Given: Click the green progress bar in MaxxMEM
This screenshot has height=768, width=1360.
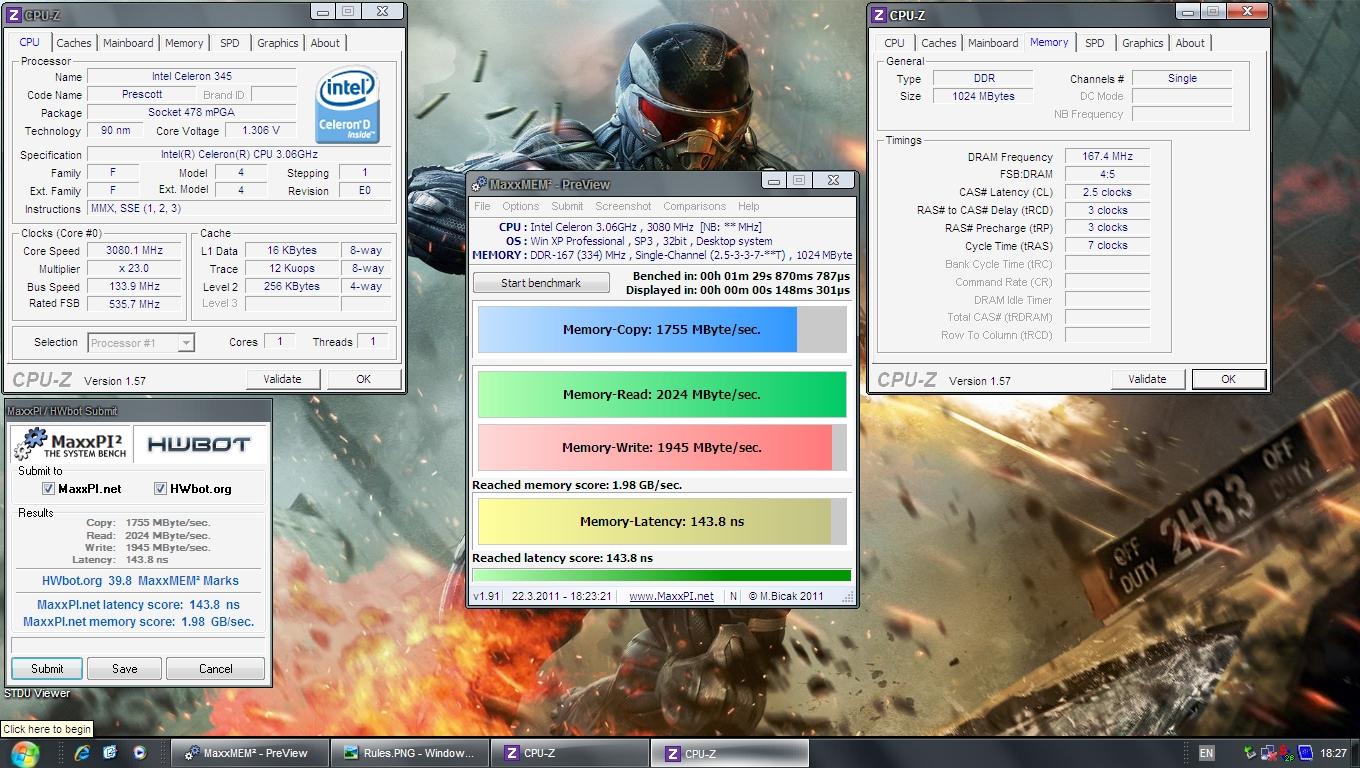Looking at the screenshot, I should coord(662,576).
